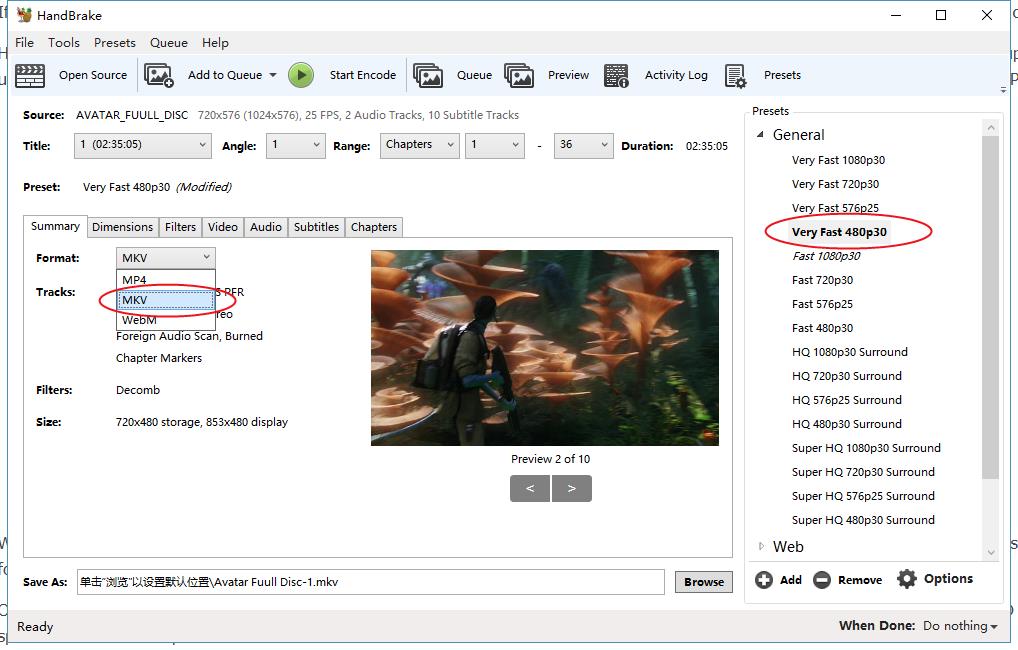Open the File menu
This screenshot has width=1018, height=650.
coord(25,43)
